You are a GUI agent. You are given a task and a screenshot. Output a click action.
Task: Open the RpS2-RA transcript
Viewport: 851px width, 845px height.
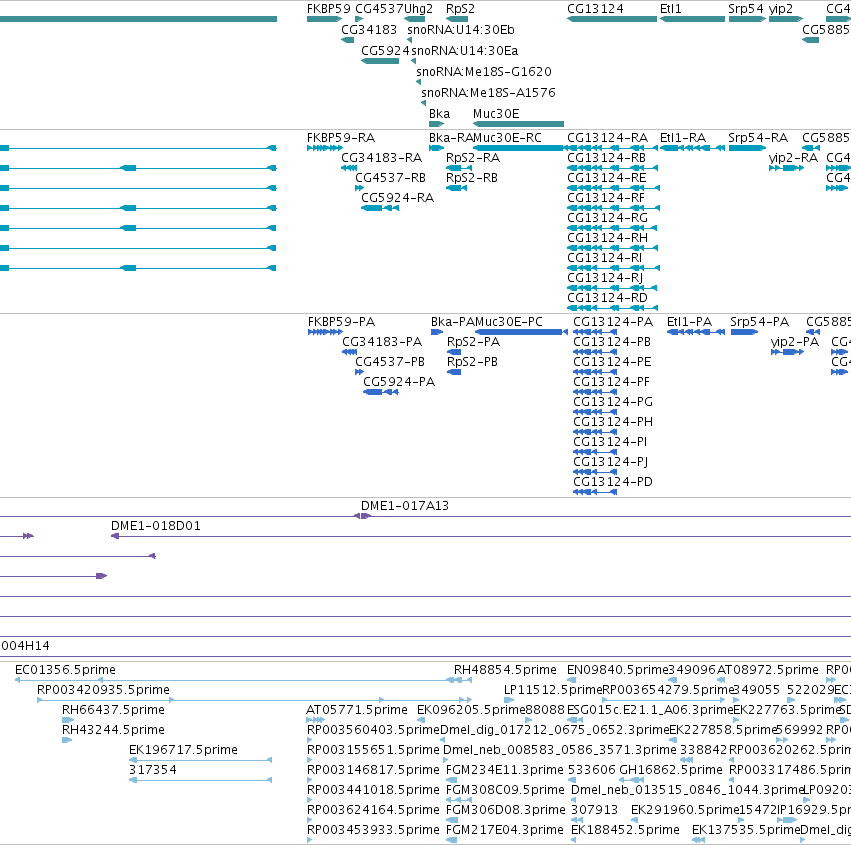(459, 168)
